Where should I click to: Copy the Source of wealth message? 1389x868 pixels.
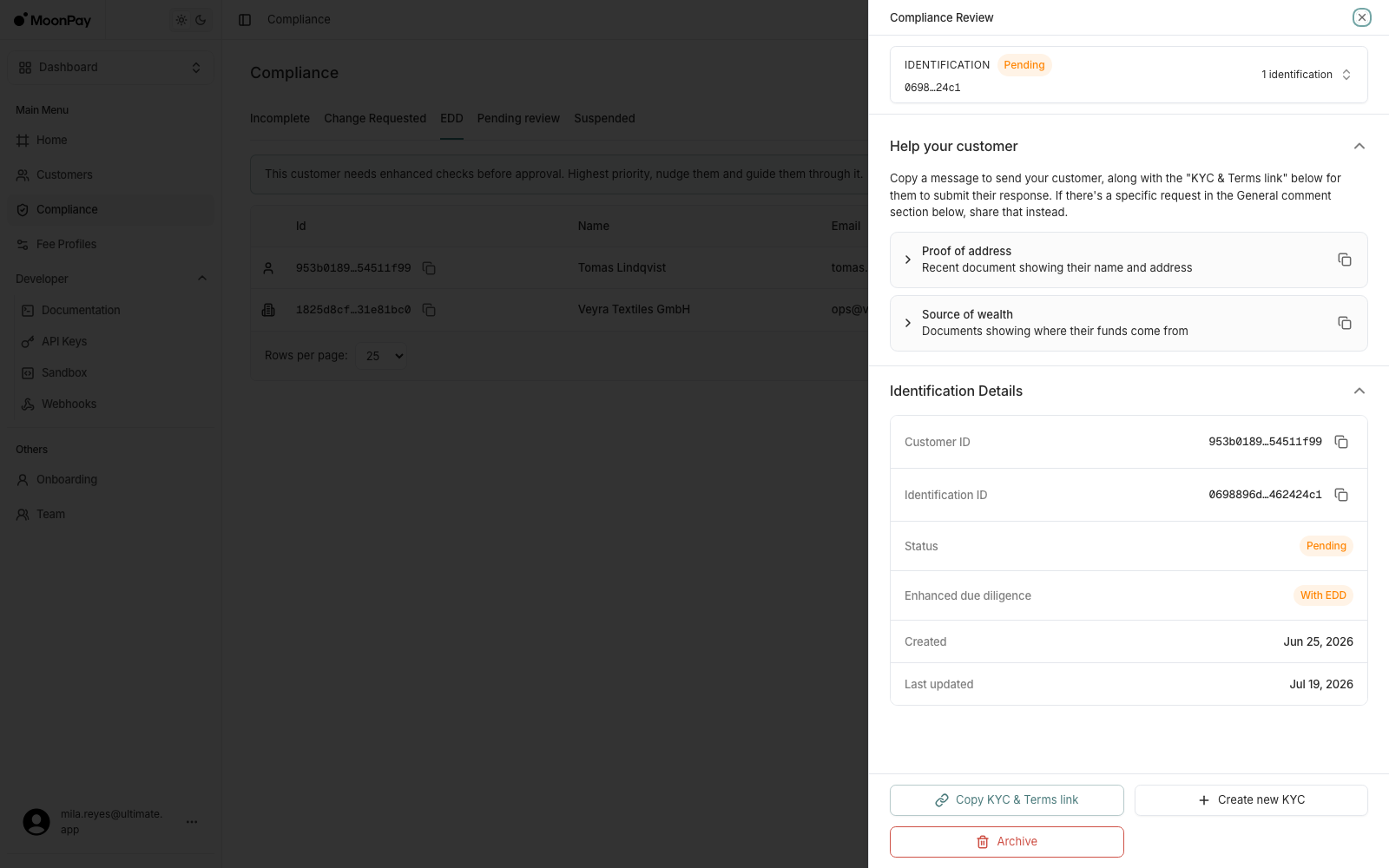pyautogui.click(x=1344, y=323)
